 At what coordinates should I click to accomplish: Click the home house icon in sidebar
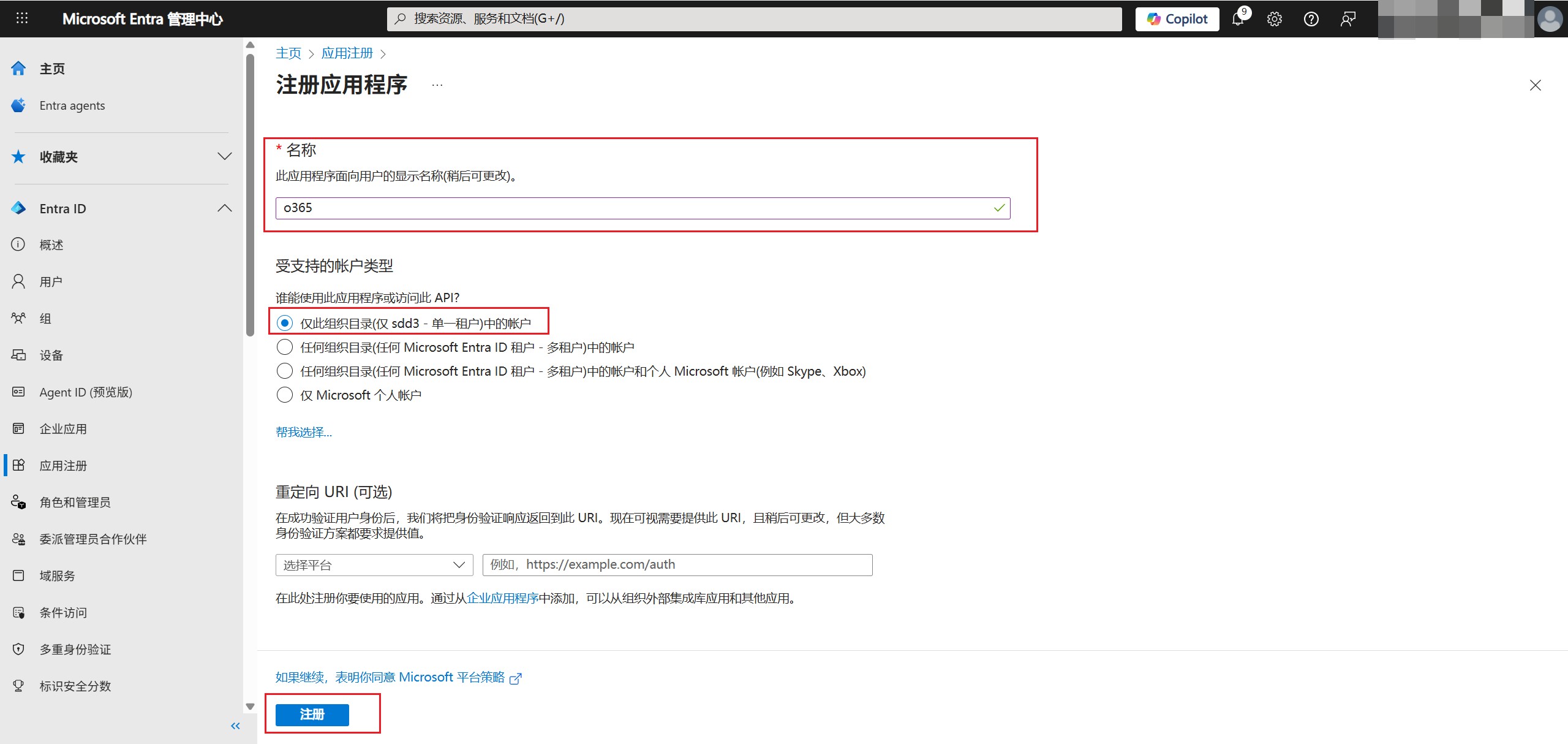click(18, 69)
